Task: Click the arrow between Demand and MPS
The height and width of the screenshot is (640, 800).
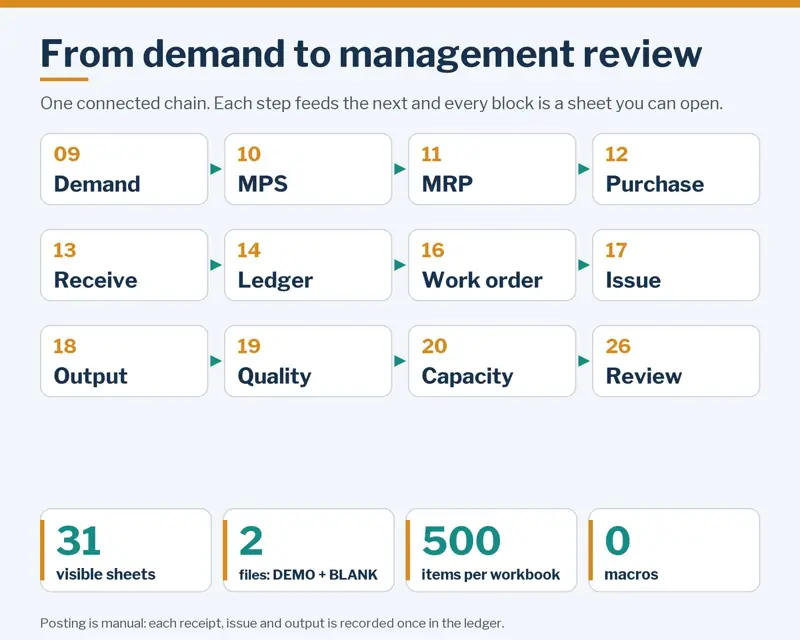Action: coord(216,169)
